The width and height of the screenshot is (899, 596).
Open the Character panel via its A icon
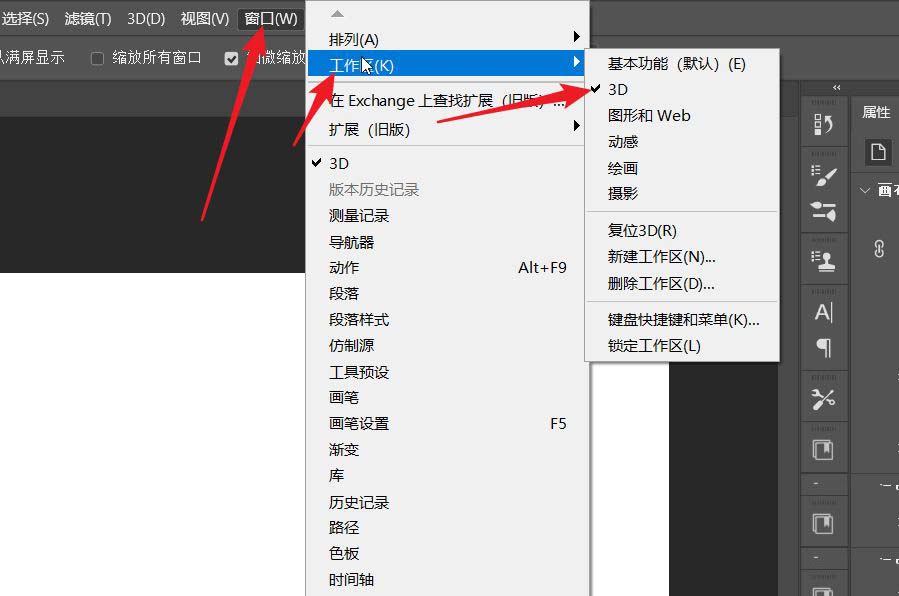[825, 310]
